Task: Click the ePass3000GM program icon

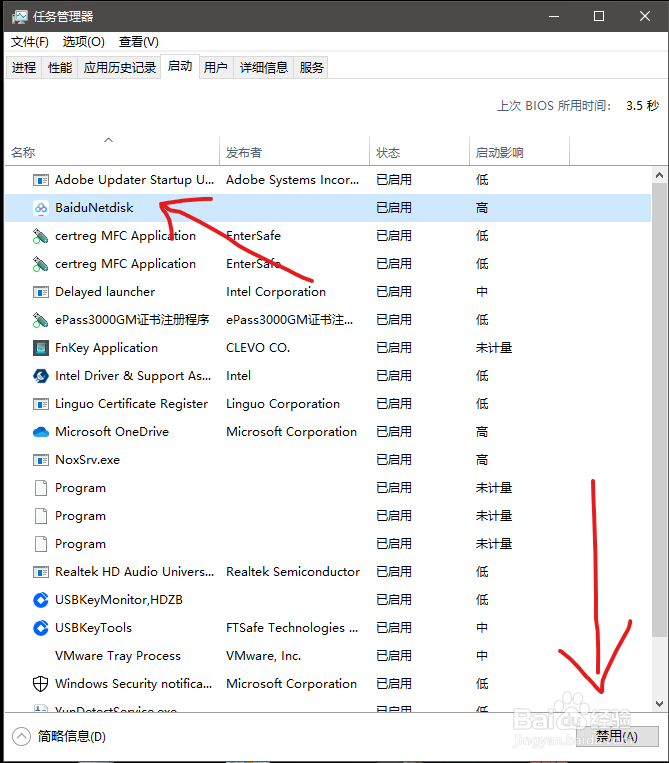Action: tap(40, 320)
